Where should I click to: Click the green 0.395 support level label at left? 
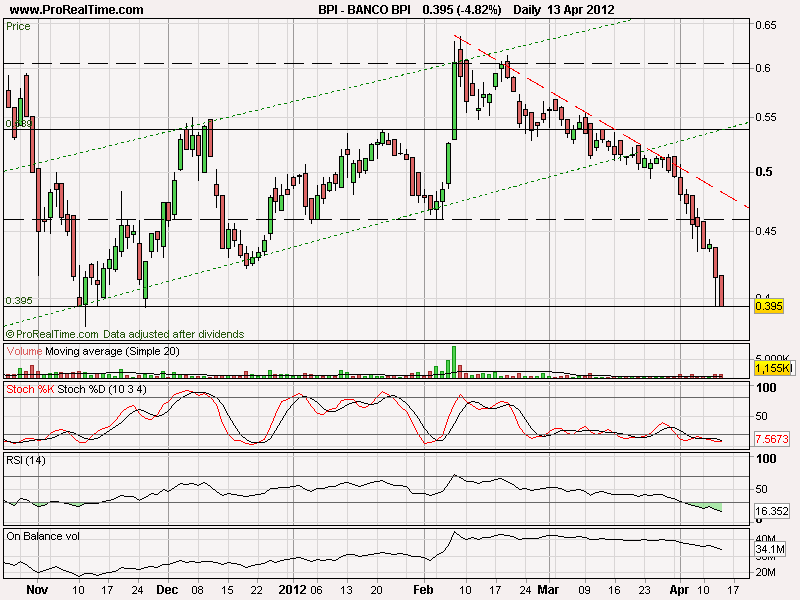pos(19,301)
